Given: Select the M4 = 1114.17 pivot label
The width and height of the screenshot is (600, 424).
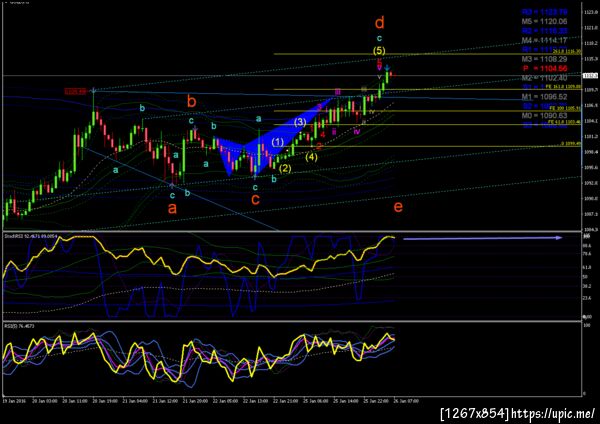Looking at the screenshot, I should click(x=544, y=40).
